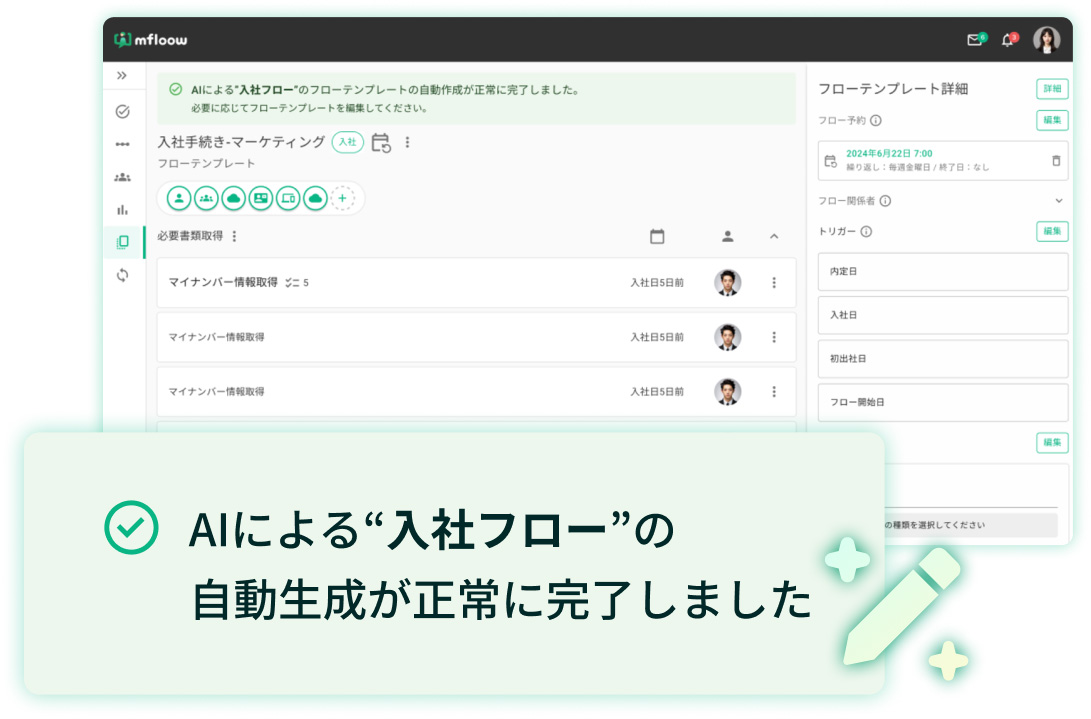Viewport: 1091px width, 719px height.
Task: Select the 内定日 trigger field
Action: (x=943, y=271)
